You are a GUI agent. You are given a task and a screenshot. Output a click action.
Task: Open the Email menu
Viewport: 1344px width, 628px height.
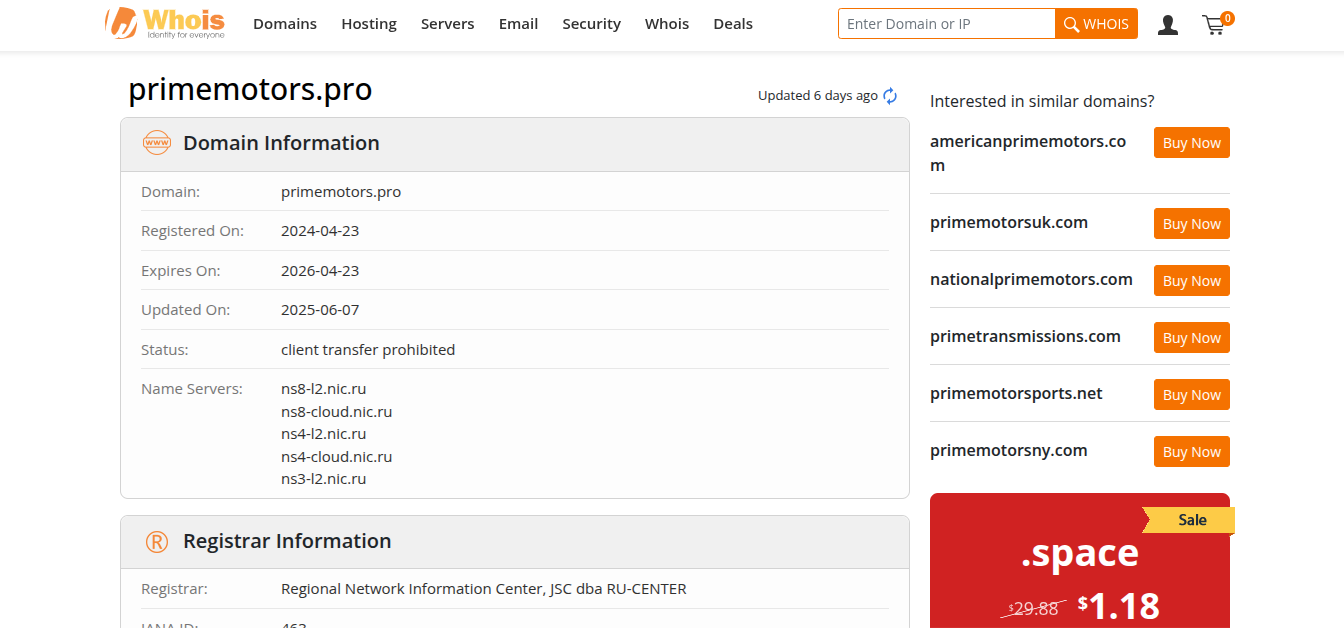[x=518, y=24]
